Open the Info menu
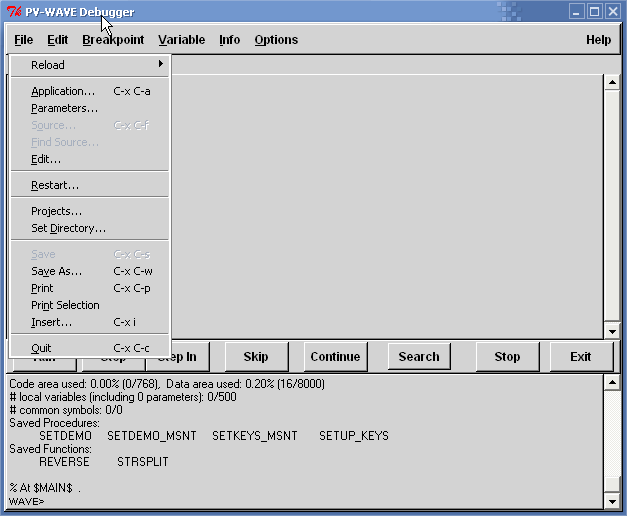 [x=230, y=40]
